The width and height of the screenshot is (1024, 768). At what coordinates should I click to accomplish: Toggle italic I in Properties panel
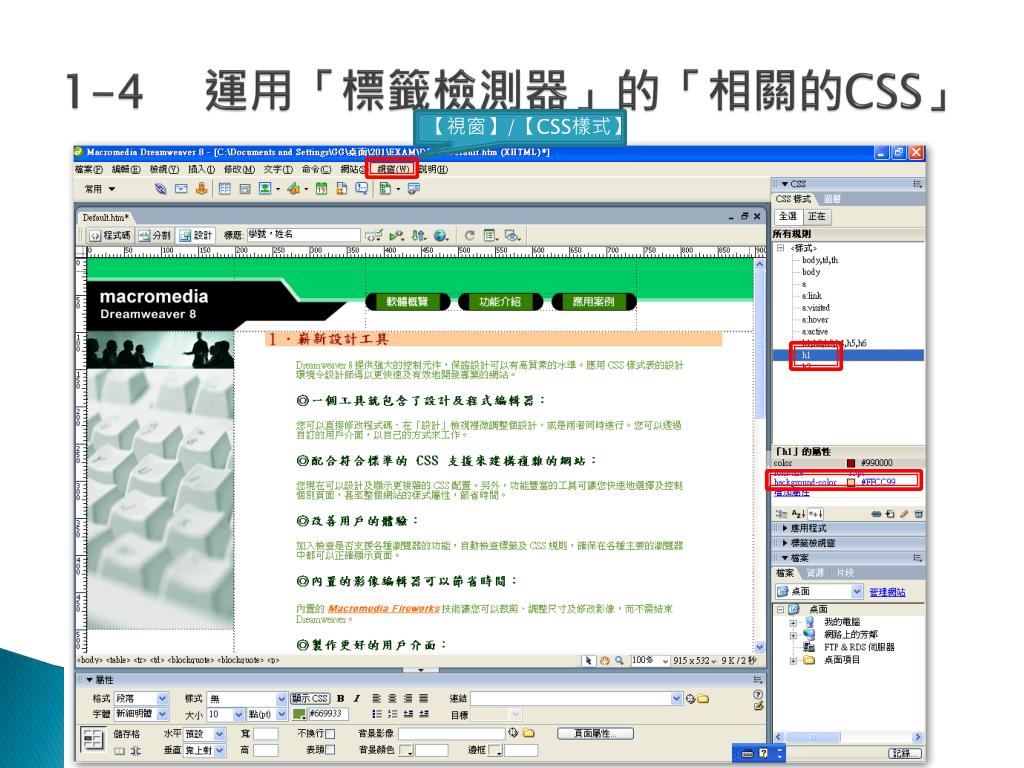coord(357,698)
